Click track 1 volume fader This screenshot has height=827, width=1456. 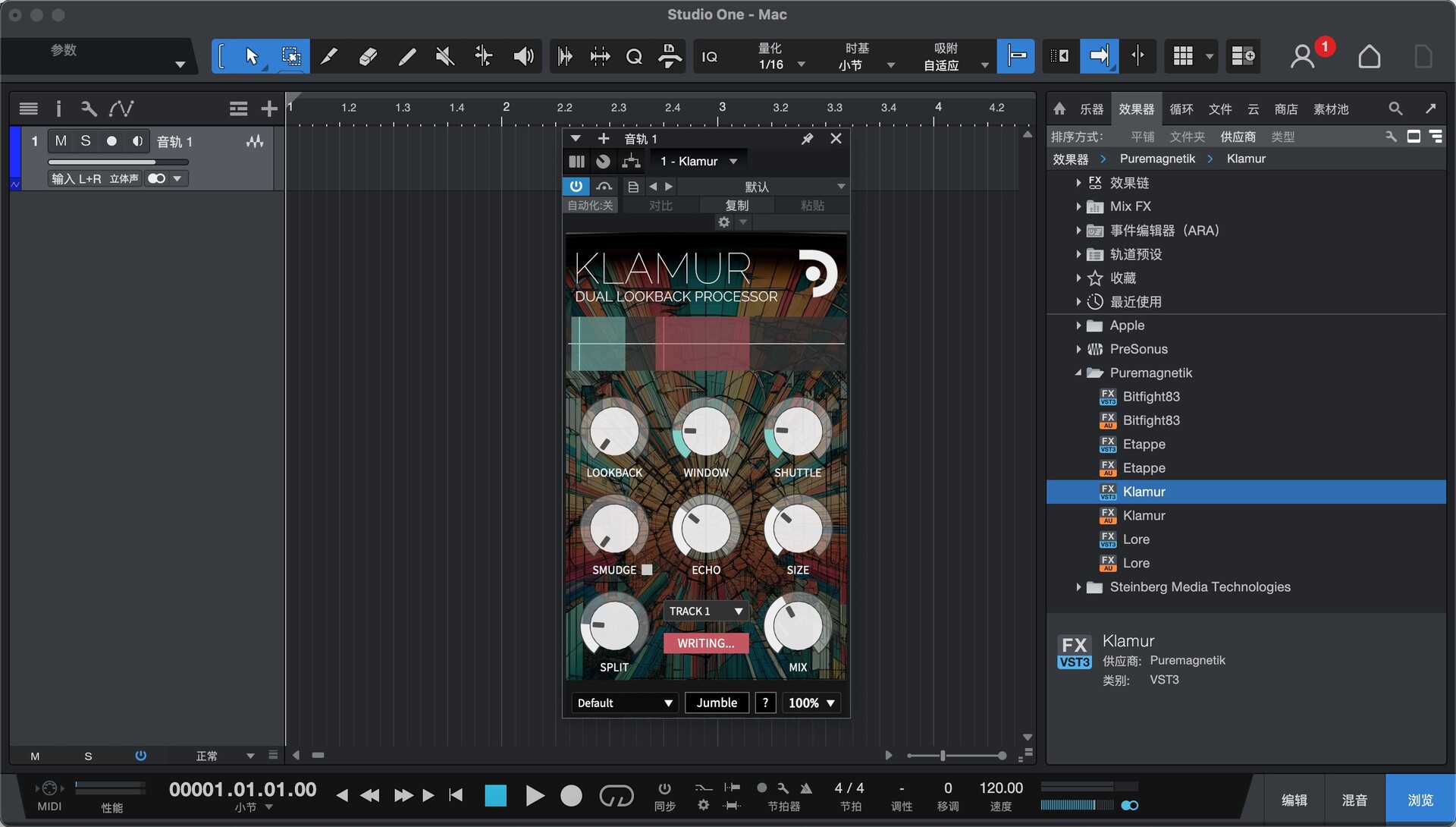[x=118, y=162]
